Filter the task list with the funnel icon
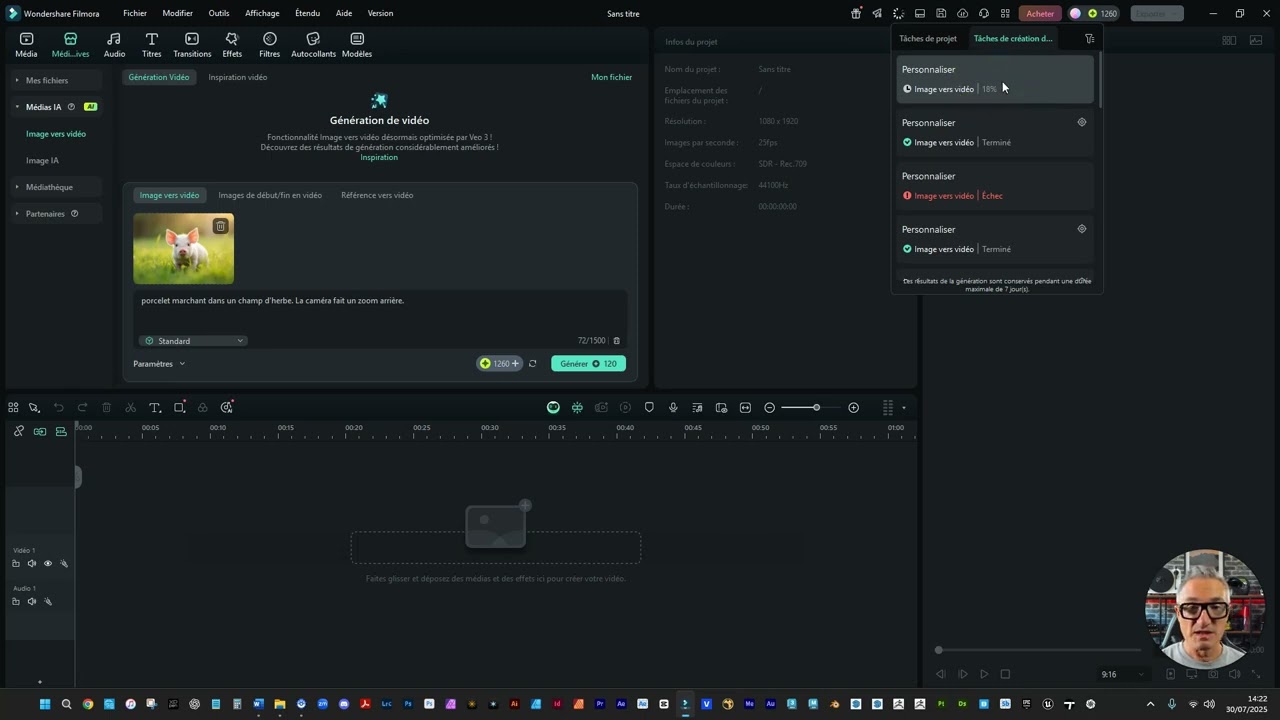 1089,39
